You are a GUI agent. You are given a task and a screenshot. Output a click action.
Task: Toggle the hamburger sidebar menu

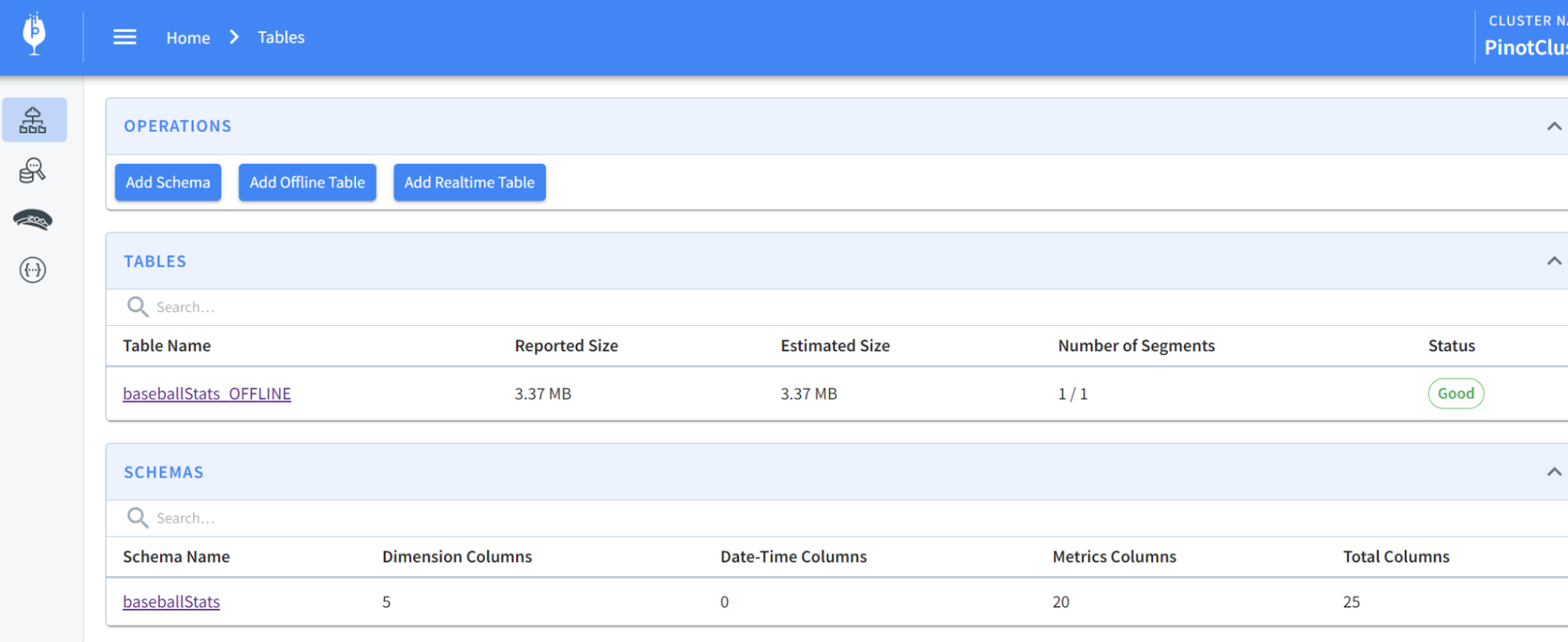pos(125,38)
